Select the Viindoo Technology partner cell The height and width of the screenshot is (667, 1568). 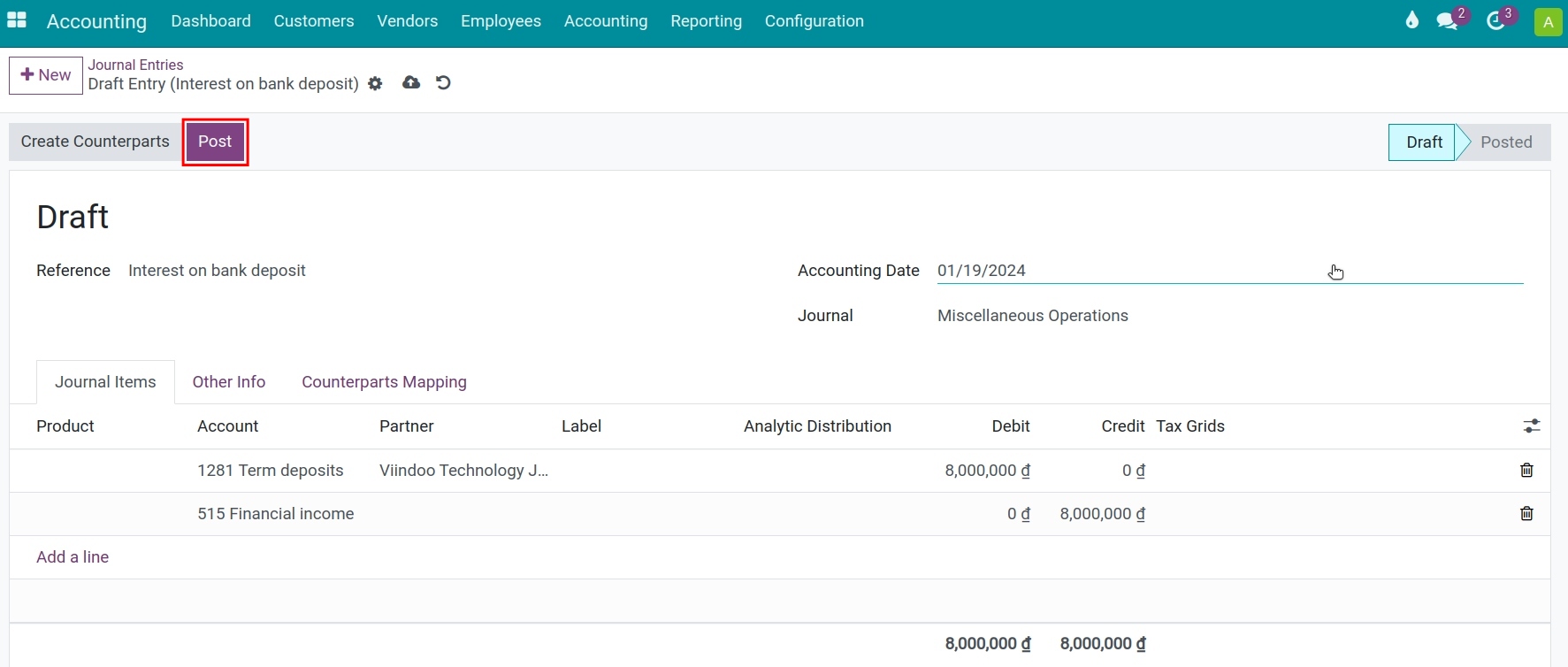click(x=464, y=471)
